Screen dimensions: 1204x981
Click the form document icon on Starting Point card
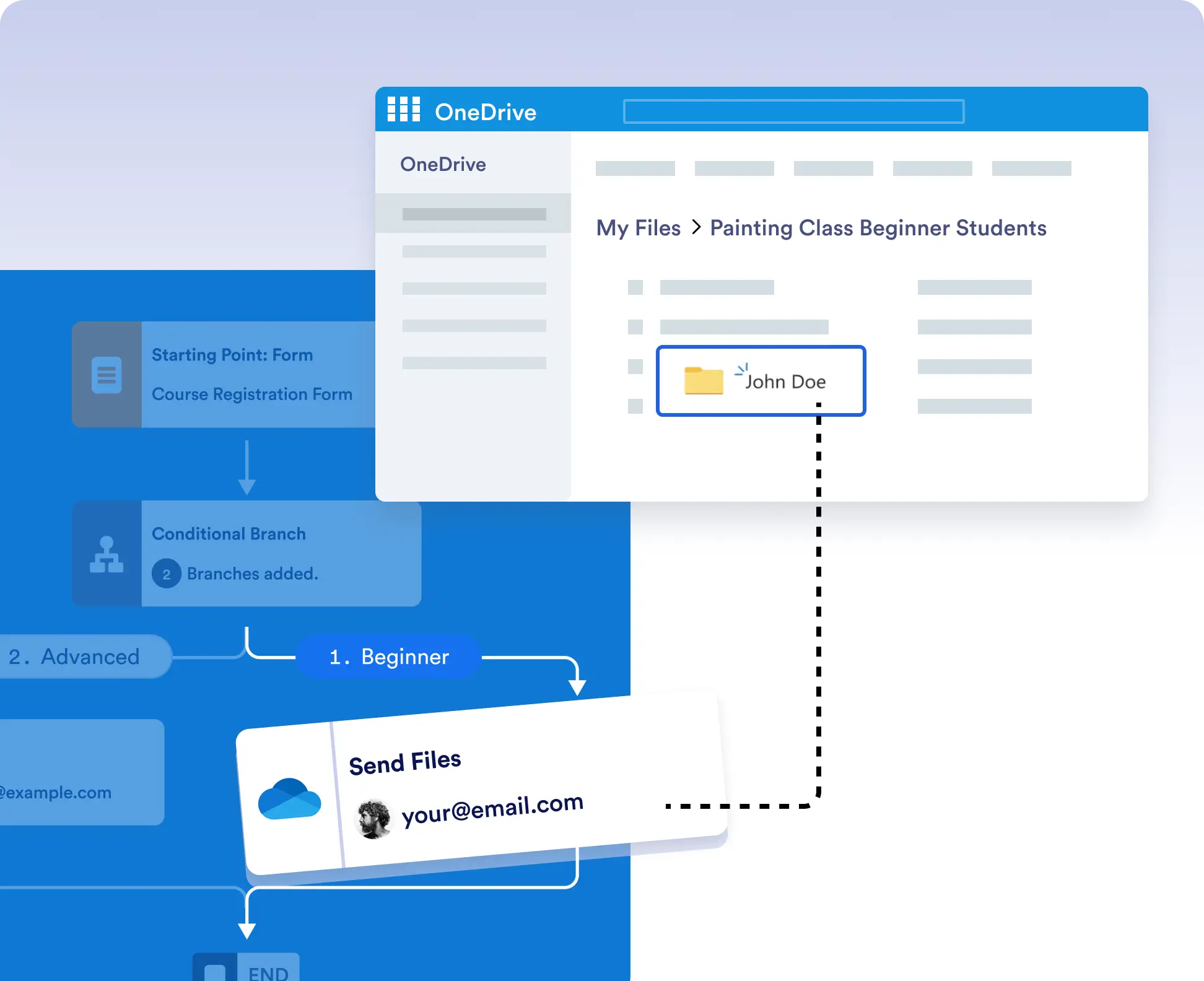pyautogui.click(x=107, y=375)
